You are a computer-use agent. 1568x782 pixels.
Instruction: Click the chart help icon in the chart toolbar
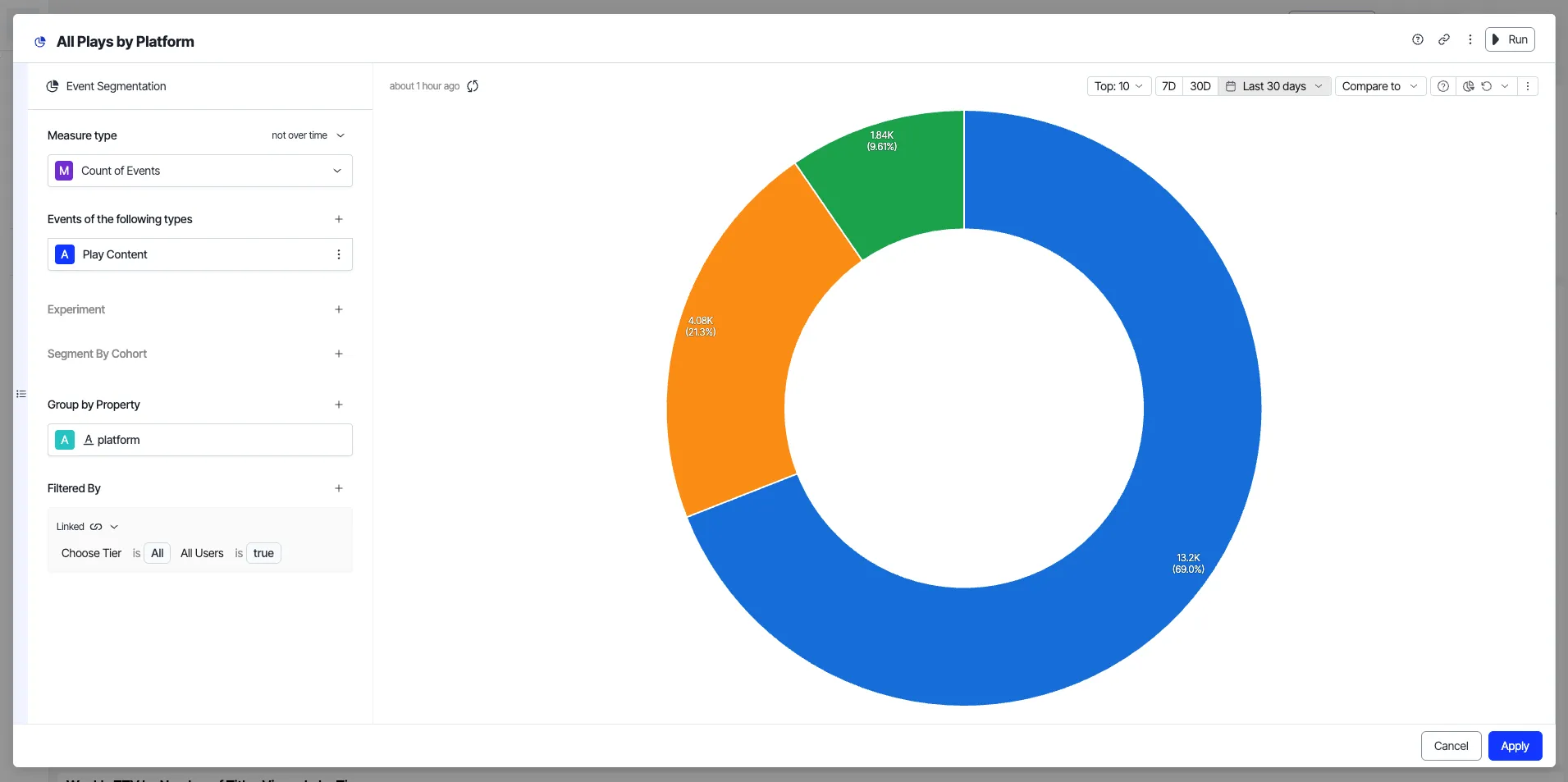[1443, 86]
